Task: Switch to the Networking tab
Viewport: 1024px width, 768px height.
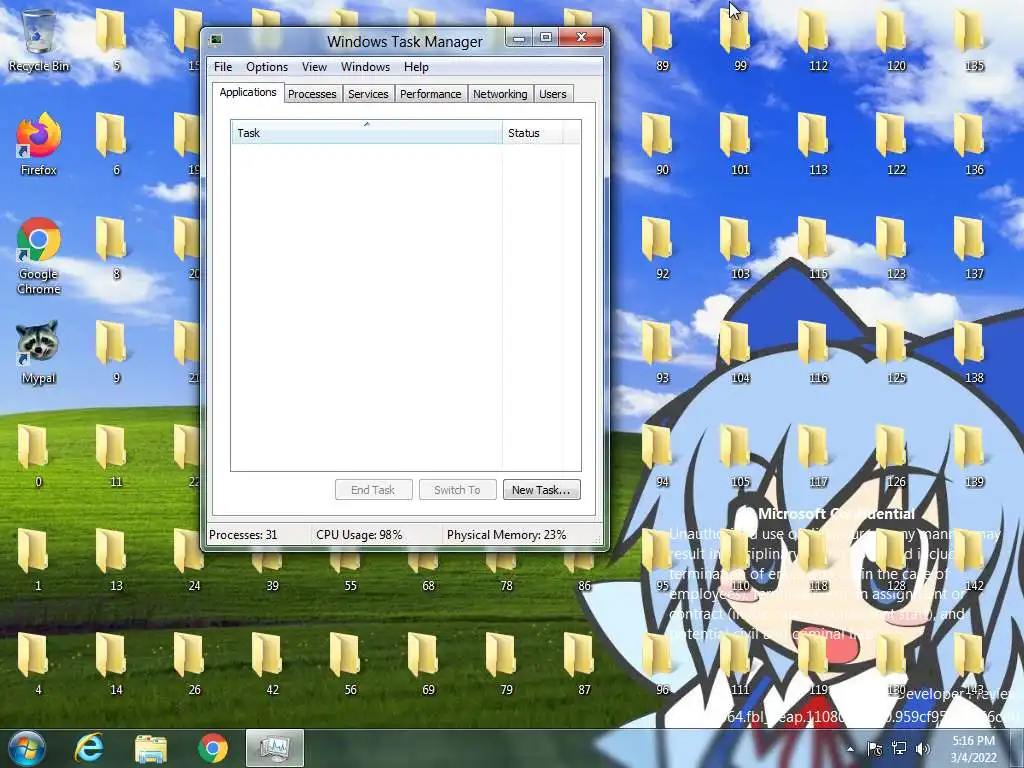Action: click(500, 94)
